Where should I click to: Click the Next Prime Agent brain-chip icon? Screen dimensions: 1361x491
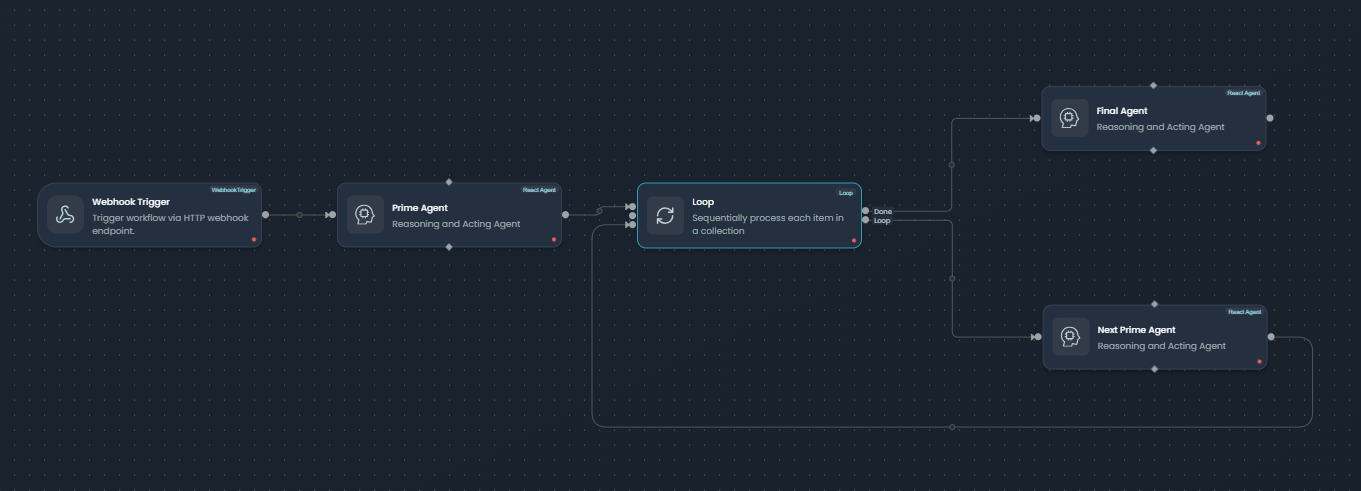1071,337
